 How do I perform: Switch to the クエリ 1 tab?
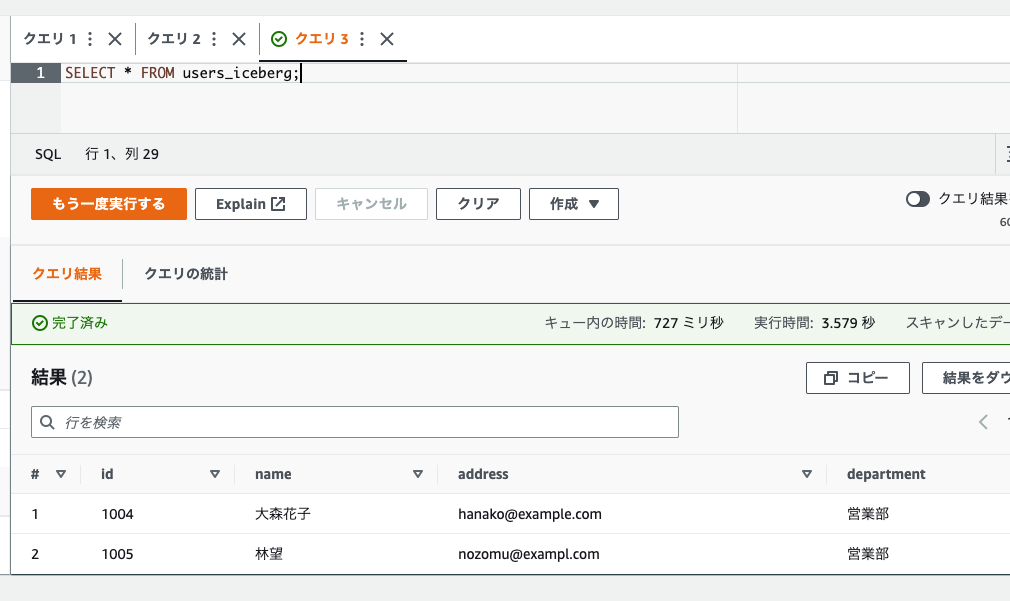[50, 39]
